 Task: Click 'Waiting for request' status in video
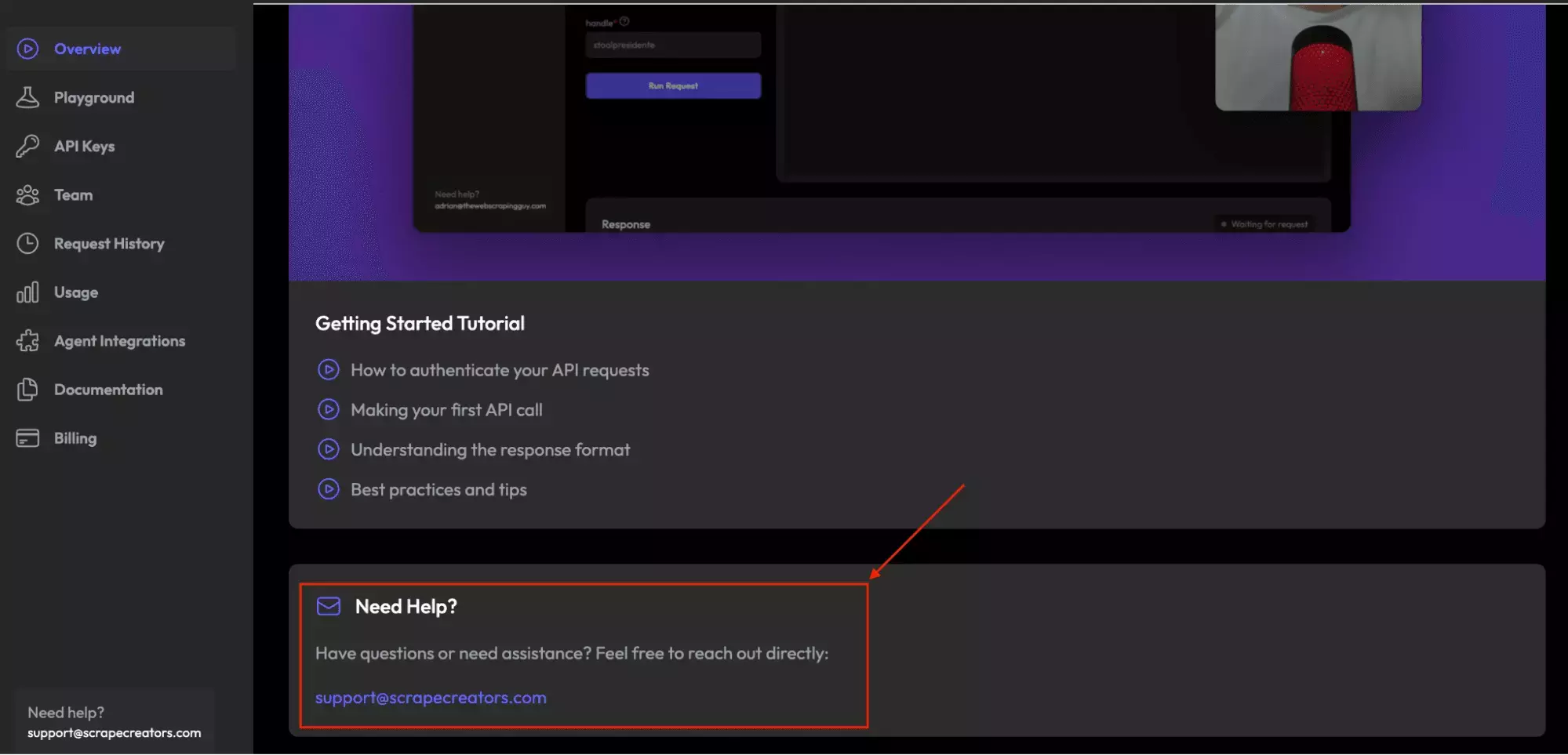[1264, 224]
